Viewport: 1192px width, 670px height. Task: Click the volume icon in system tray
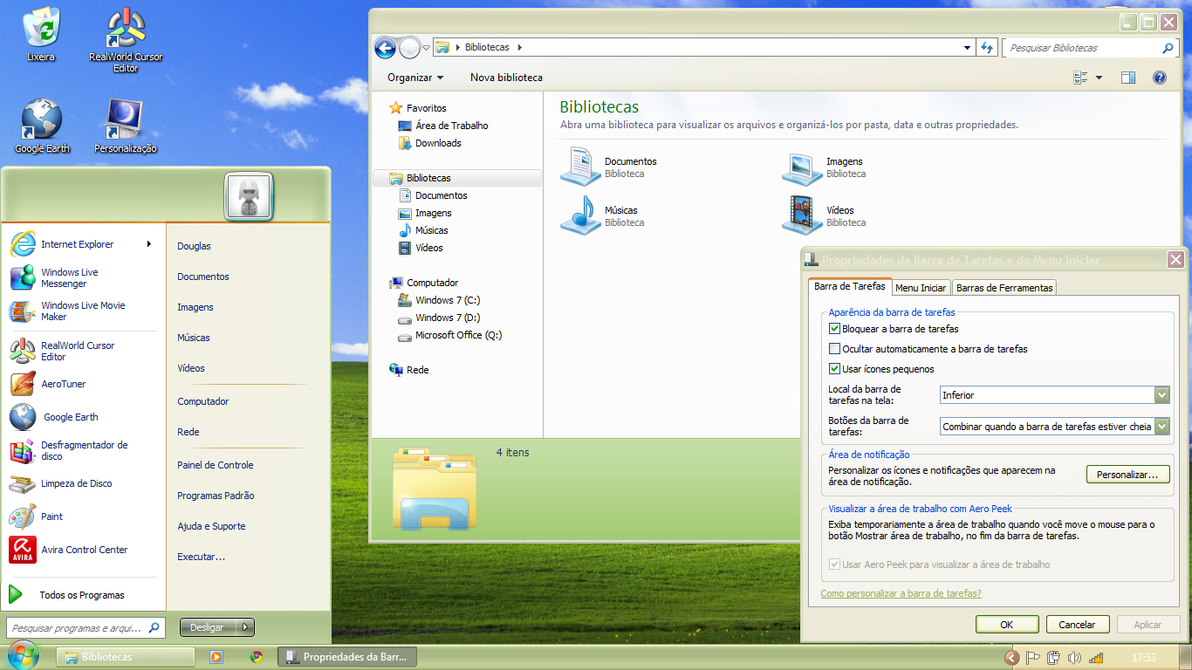pos(1074,658)
